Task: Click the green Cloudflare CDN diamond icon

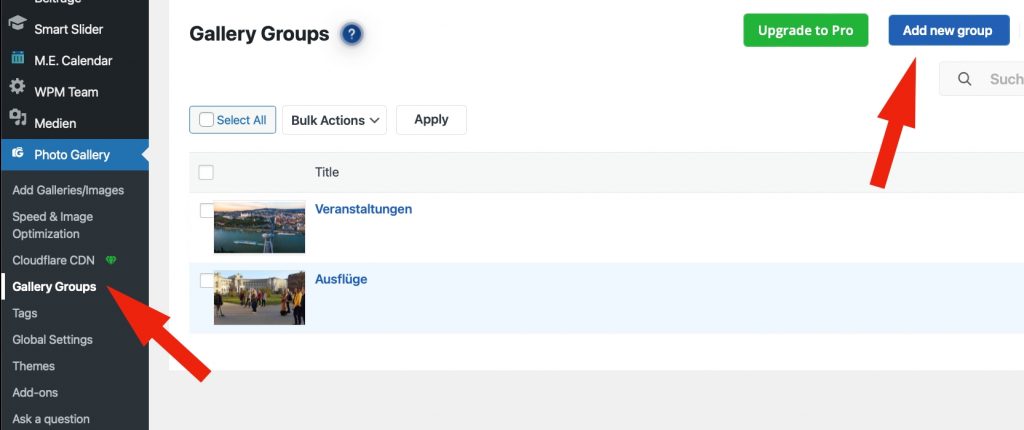Action: pyautogui.click(x=111, y=261)
